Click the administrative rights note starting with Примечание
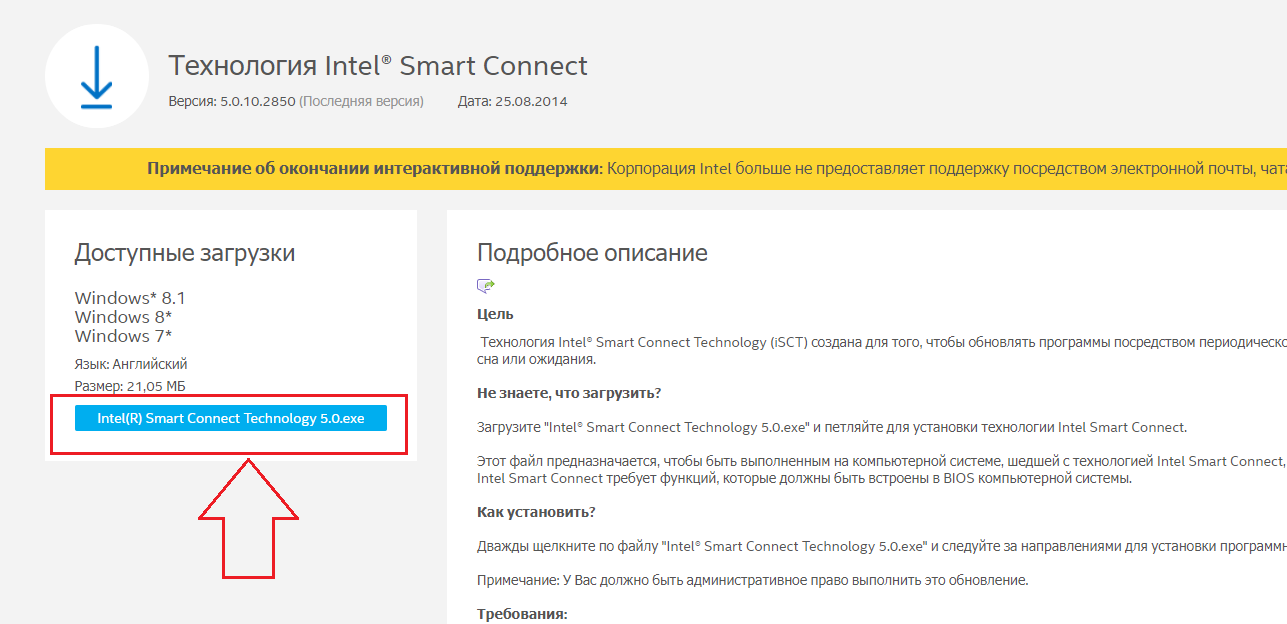The image size is (1287, 624). tap(752, 580)
